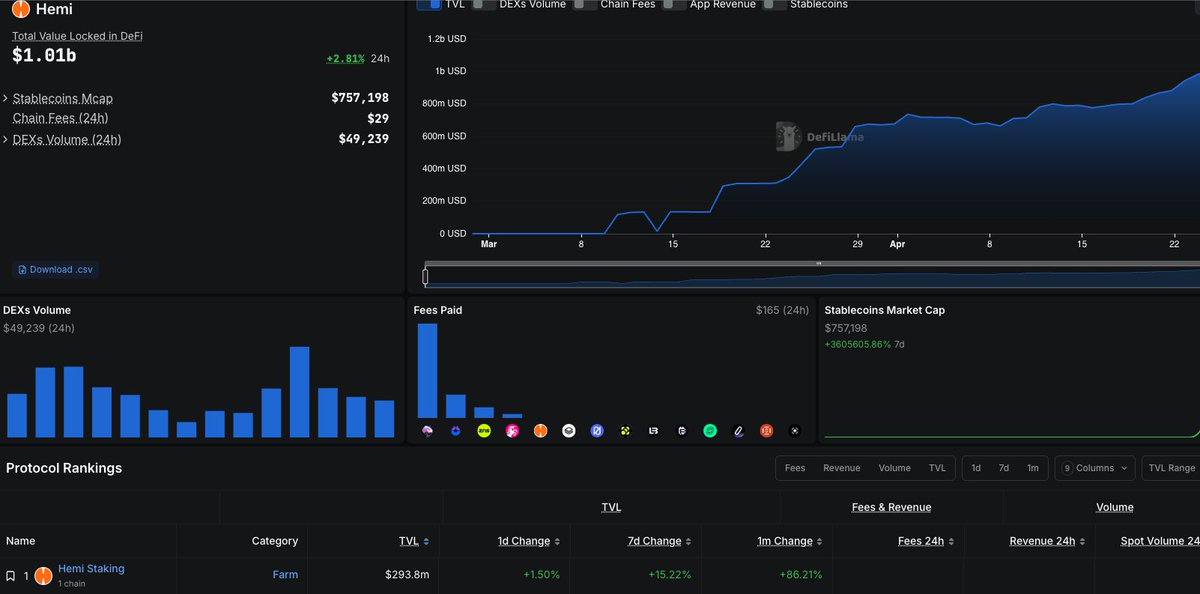
Task: Click the 1d Change column header
Action: [x=524, y=541]
